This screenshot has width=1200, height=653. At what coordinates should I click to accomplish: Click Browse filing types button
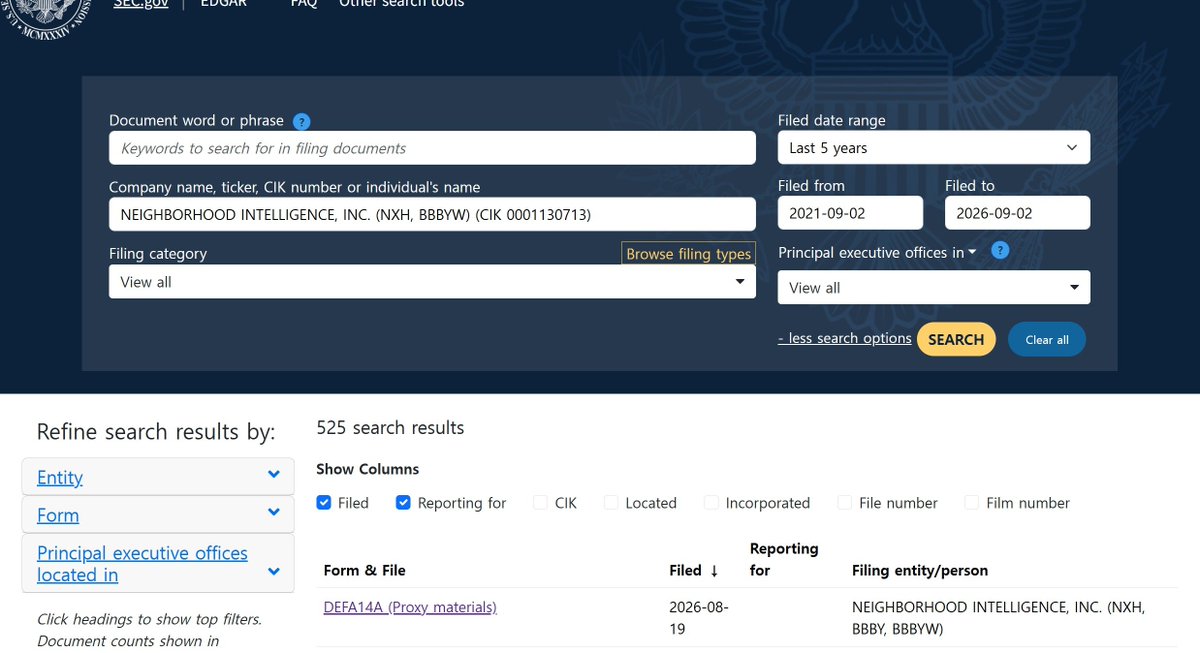688,254
